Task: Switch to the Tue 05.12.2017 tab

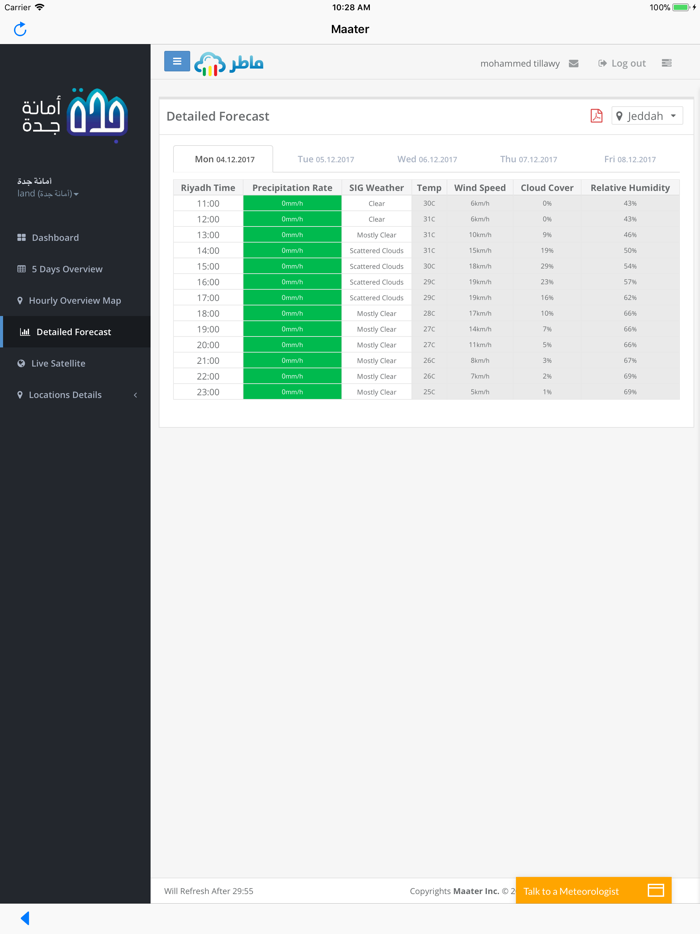Action: tap(326, 159)
